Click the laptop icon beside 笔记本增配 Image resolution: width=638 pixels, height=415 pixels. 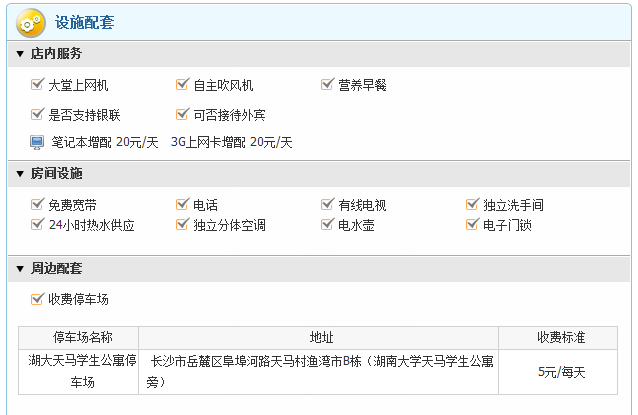(38, 142)
